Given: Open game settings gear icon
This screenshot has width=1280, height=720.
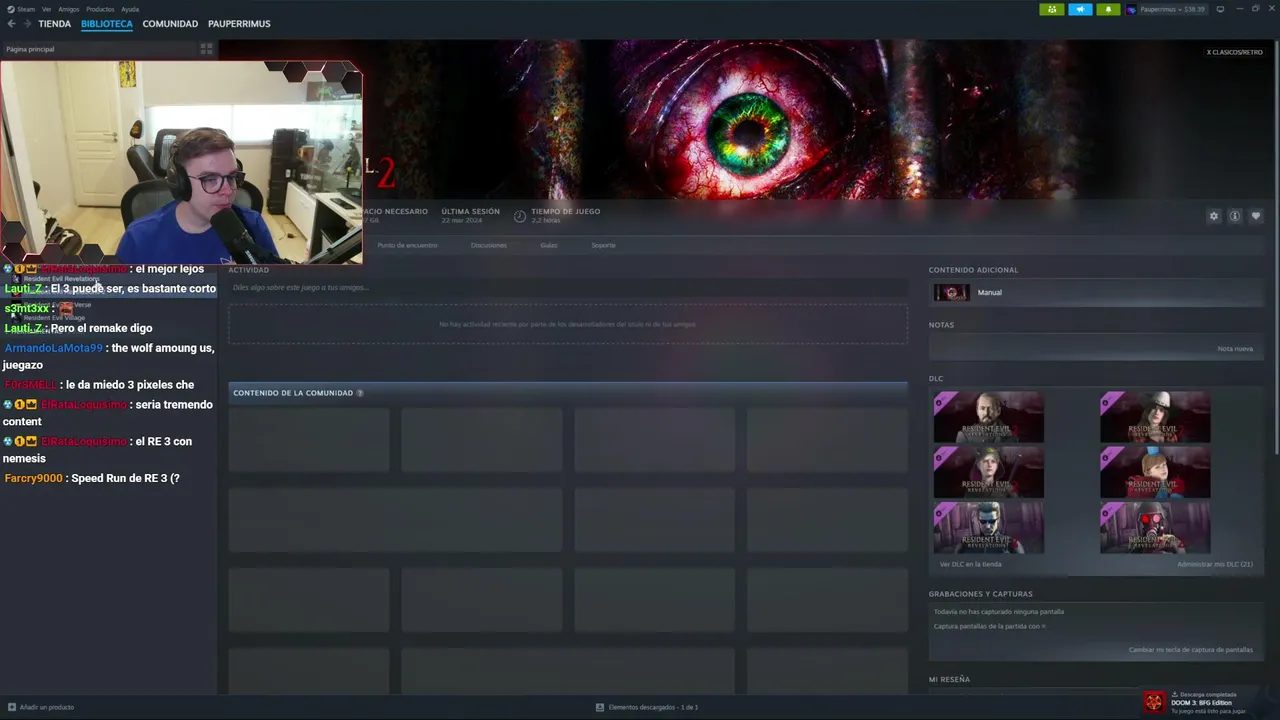Looking at the screenshot, I should [1214, 216].
